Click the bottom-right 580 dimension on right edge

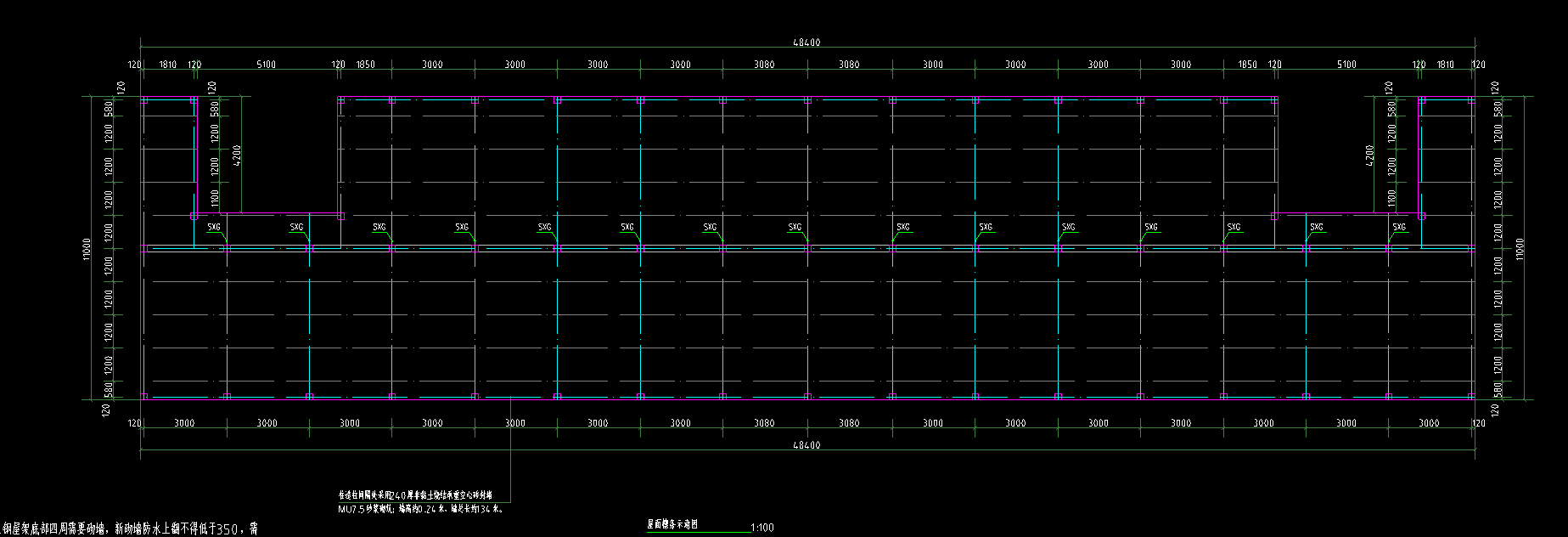1497,389
